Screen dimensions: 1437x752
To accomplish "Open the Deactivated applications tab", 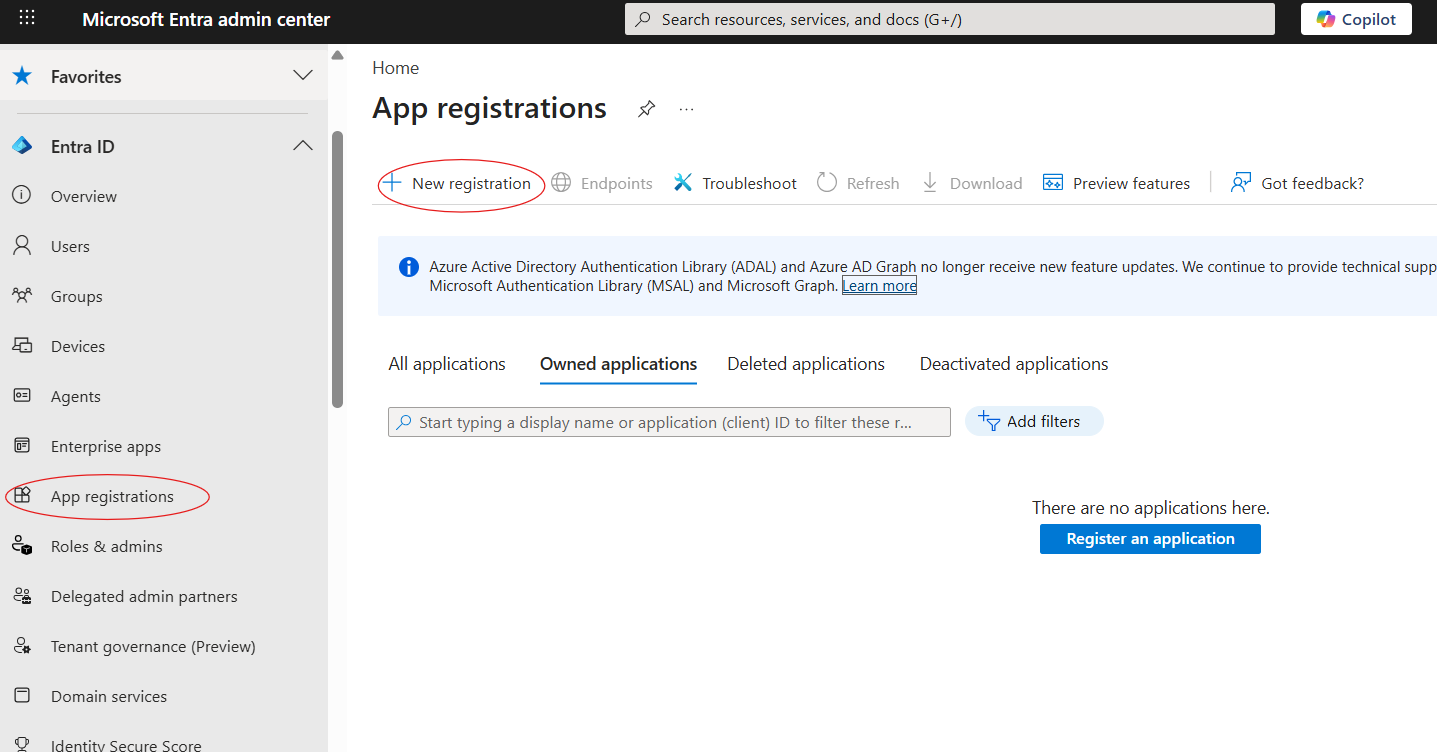I will tap(1014, 364).
